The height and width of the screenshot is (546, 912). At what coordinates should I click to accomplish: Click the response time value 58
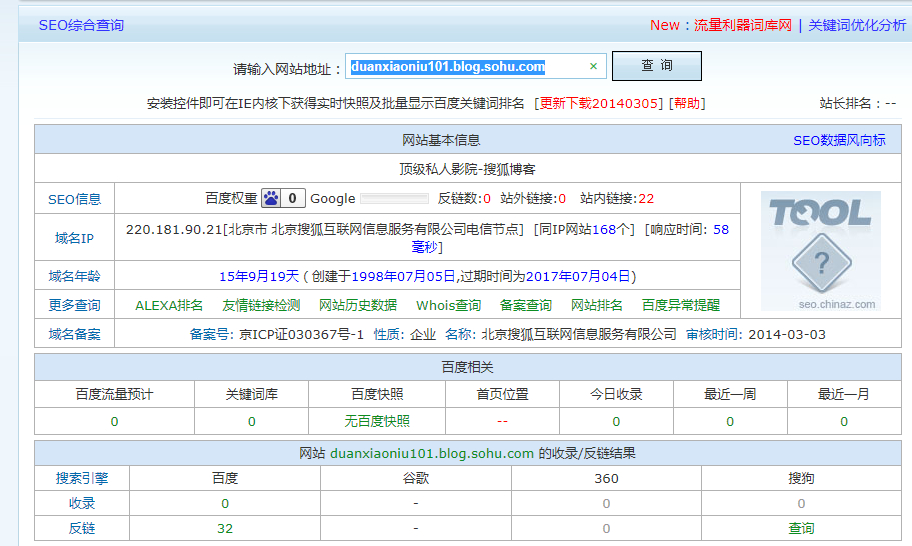point(721,229)
